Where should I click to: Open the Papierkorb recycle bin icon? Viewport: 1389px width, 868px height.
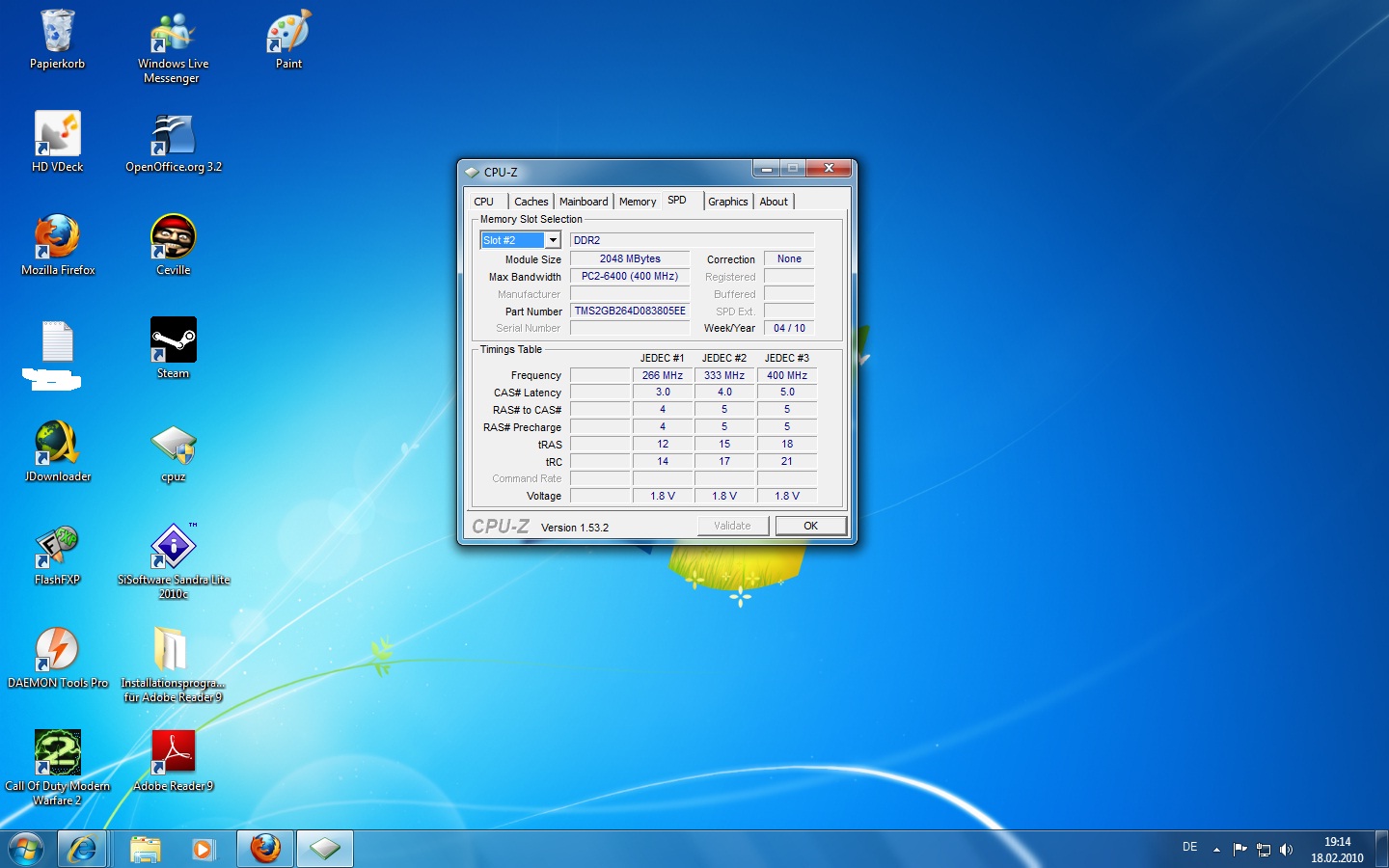[58, 39]
